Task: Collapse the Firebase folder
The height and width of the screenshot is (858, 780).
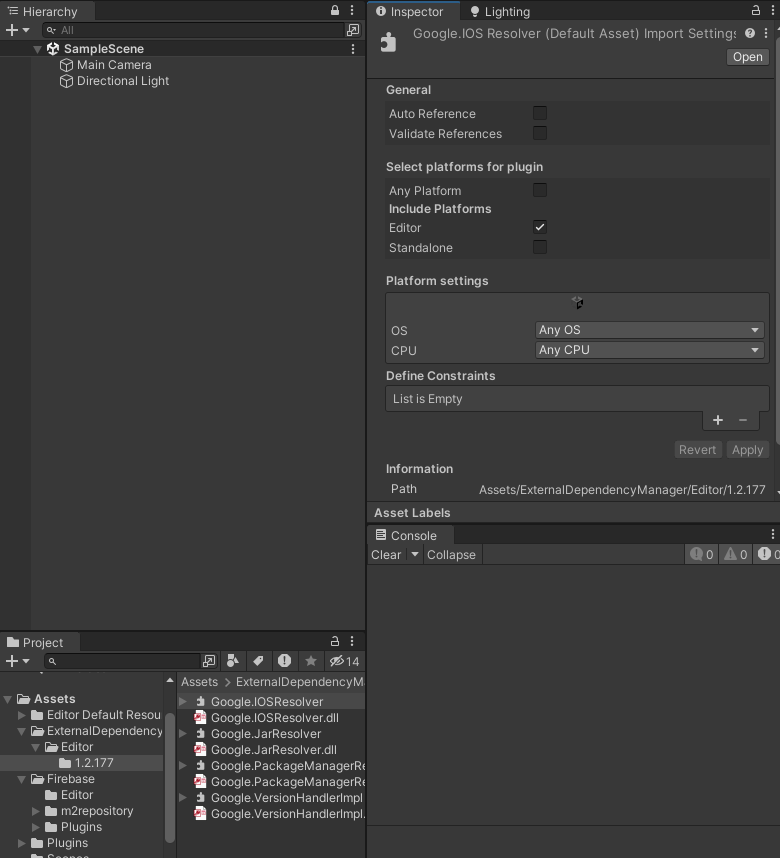Action: tap(22, 779)
